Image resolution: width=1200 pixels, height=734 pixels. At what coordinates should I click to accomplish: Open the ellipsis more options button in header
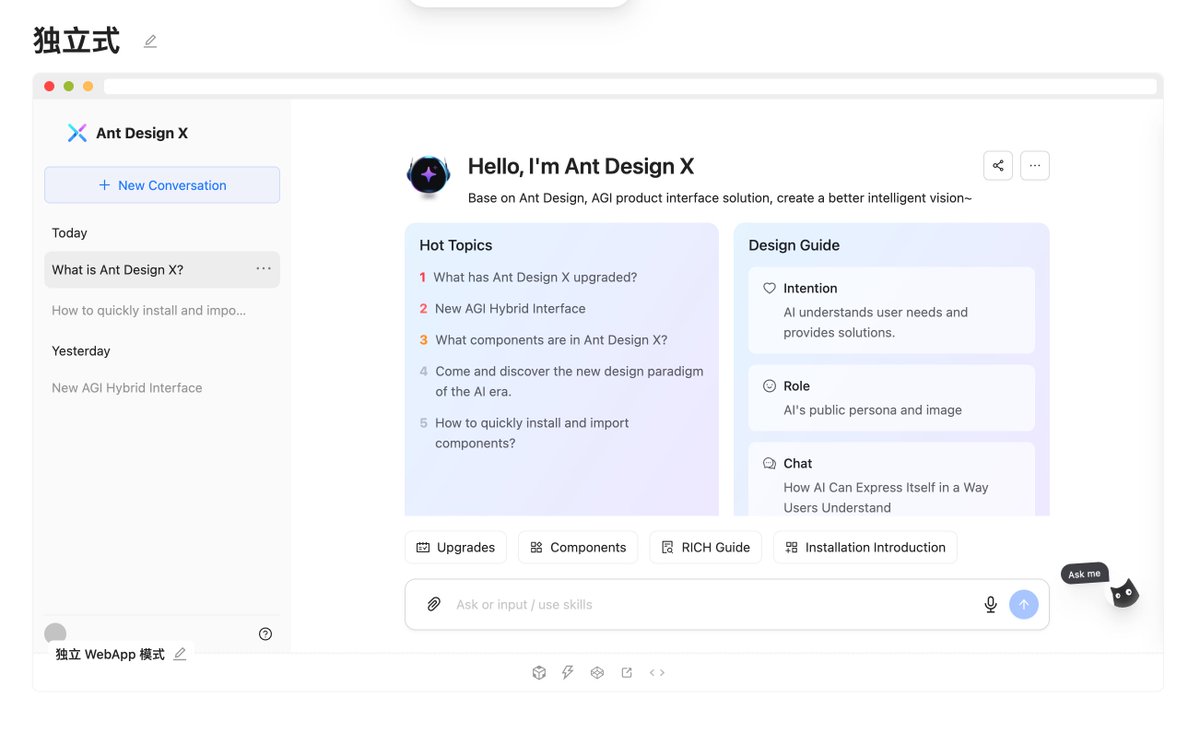point(1035,166)
